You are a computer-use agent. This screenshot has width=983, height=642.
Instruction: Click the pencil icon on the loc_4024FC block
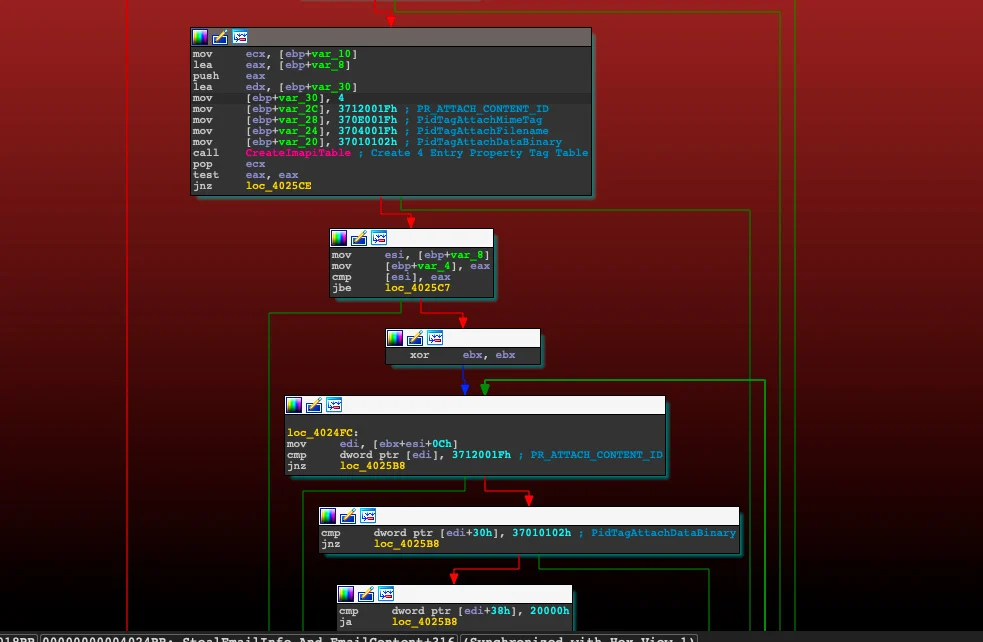click(x=314, y=405)
